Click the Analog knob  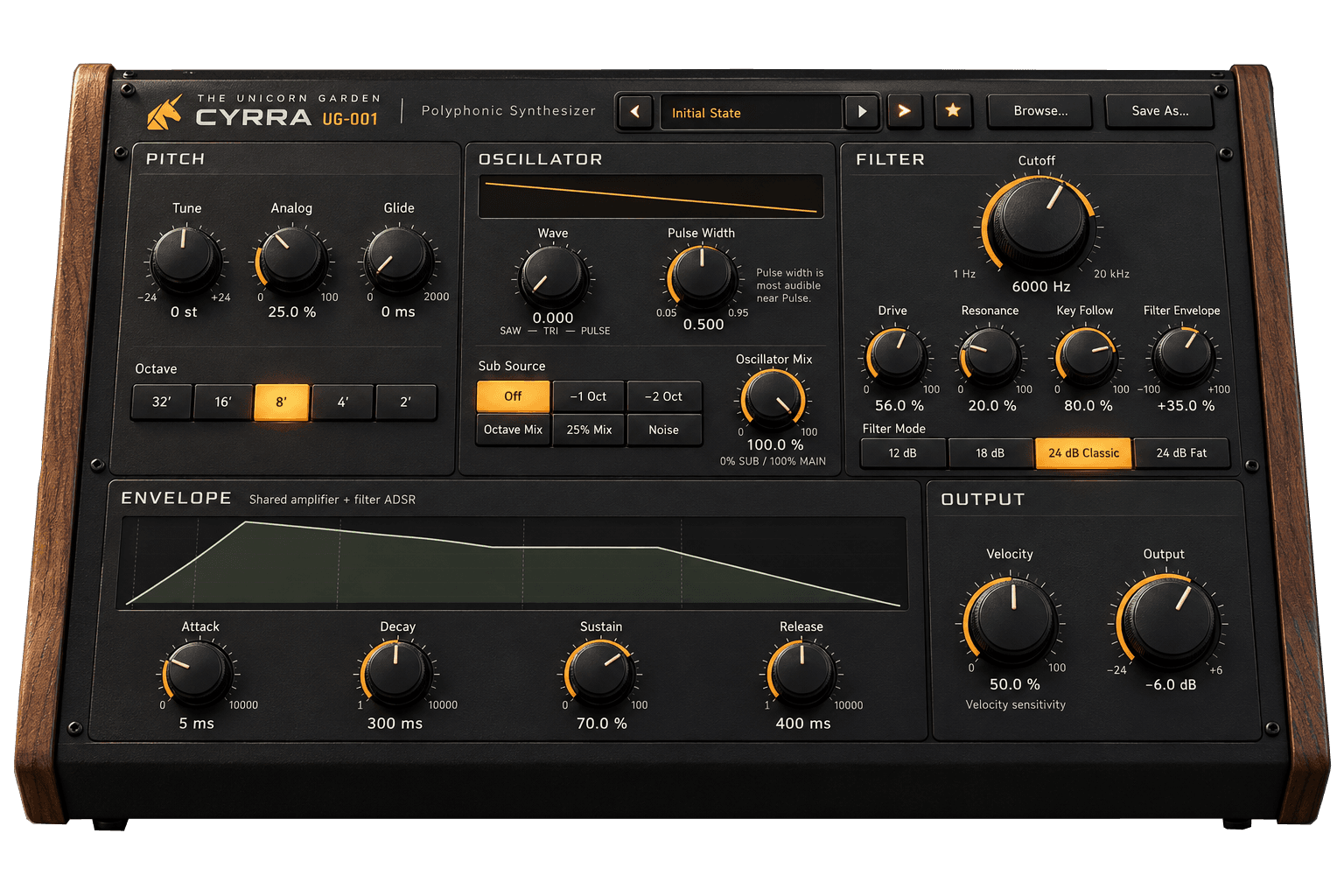coord(292,259)
